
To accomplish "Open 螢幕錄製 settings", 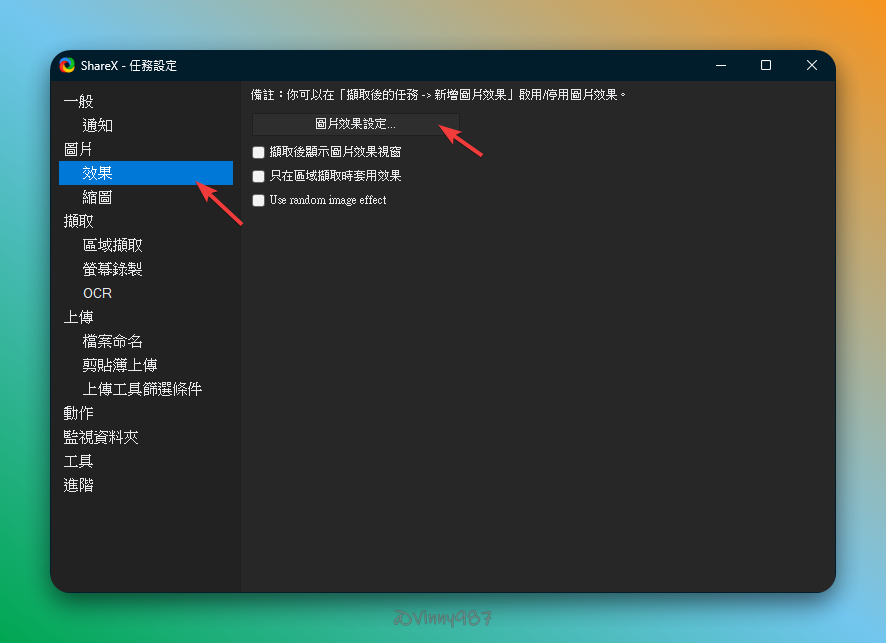I will 112,269.
